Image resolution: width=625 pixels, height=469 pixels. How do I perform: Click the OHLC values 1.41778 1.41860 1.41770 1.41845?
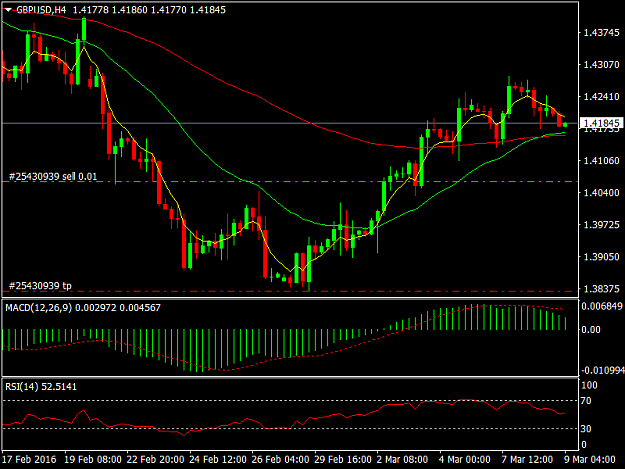pos(149,10)
